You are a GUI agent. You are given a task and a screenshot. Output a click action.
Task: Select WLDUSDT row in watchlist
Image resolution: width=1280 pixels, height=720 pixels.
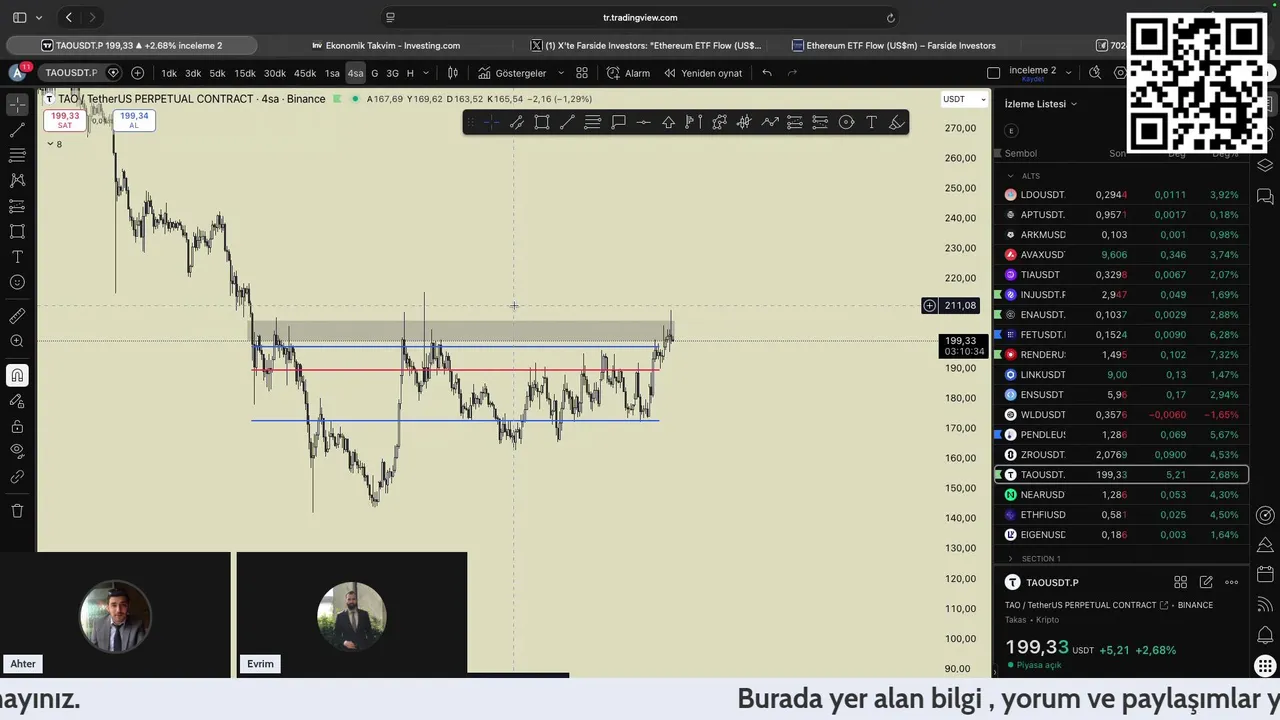(1121, 415)
